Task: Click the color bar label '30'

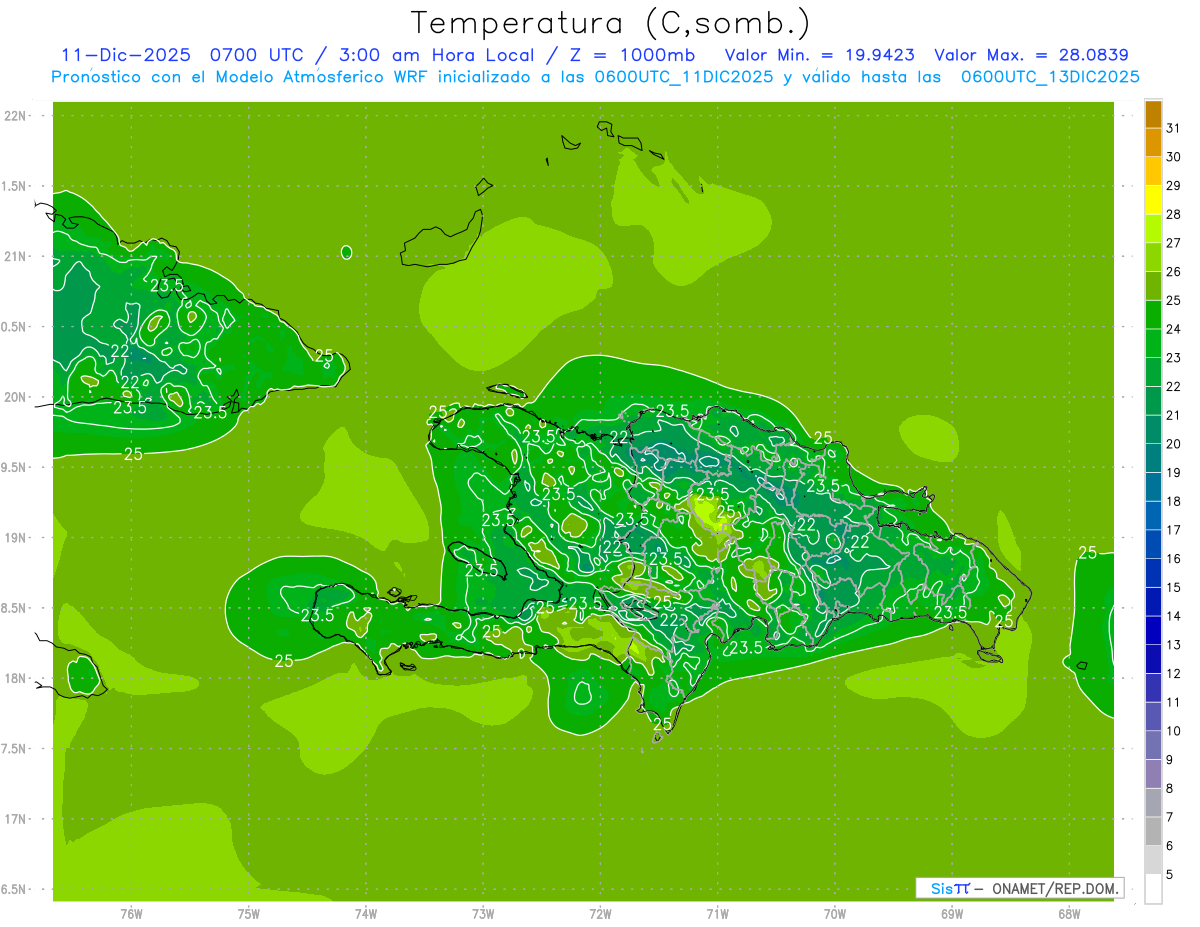Action: [1174, 157]
